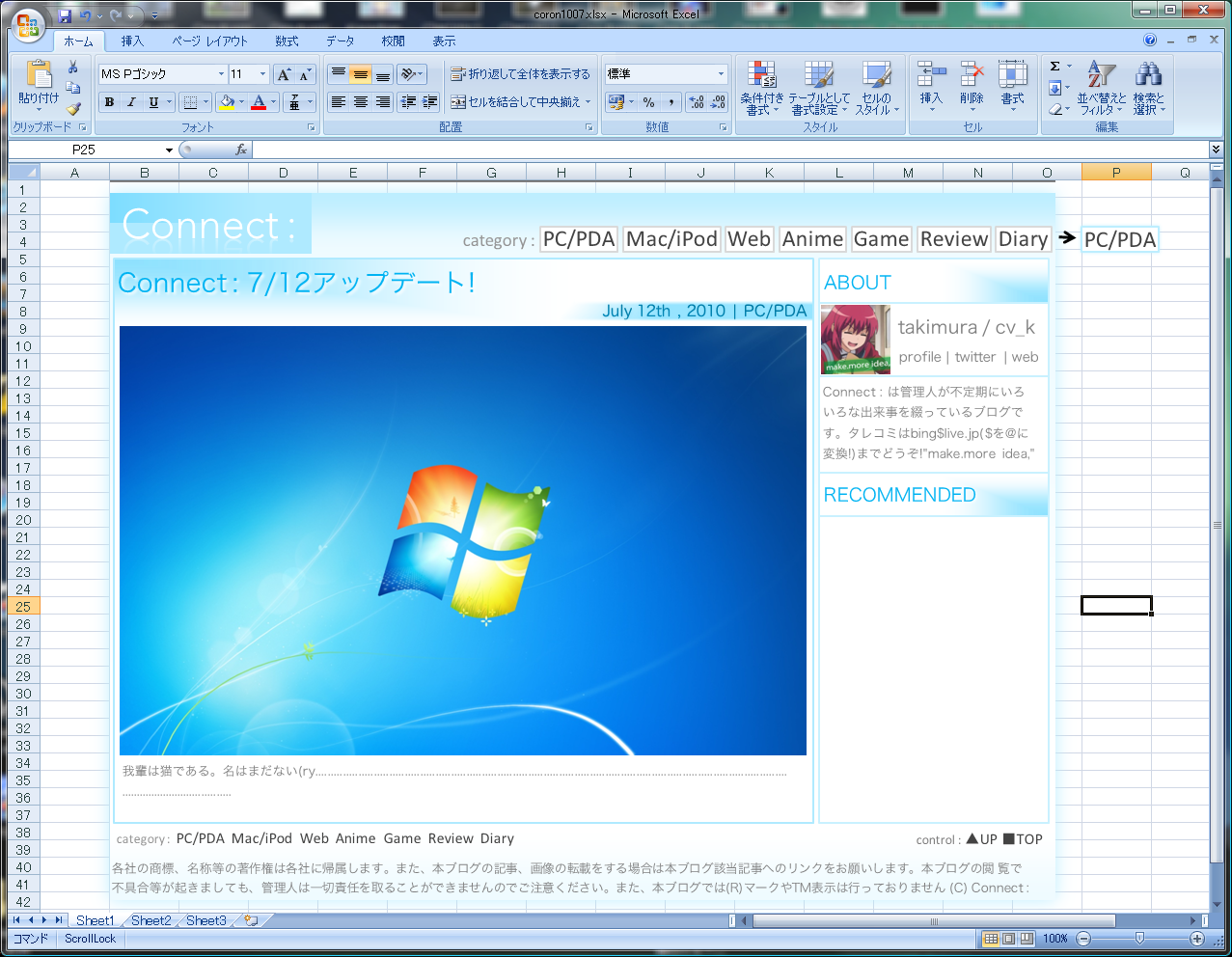Apply percent style to cells

(648, 102)
